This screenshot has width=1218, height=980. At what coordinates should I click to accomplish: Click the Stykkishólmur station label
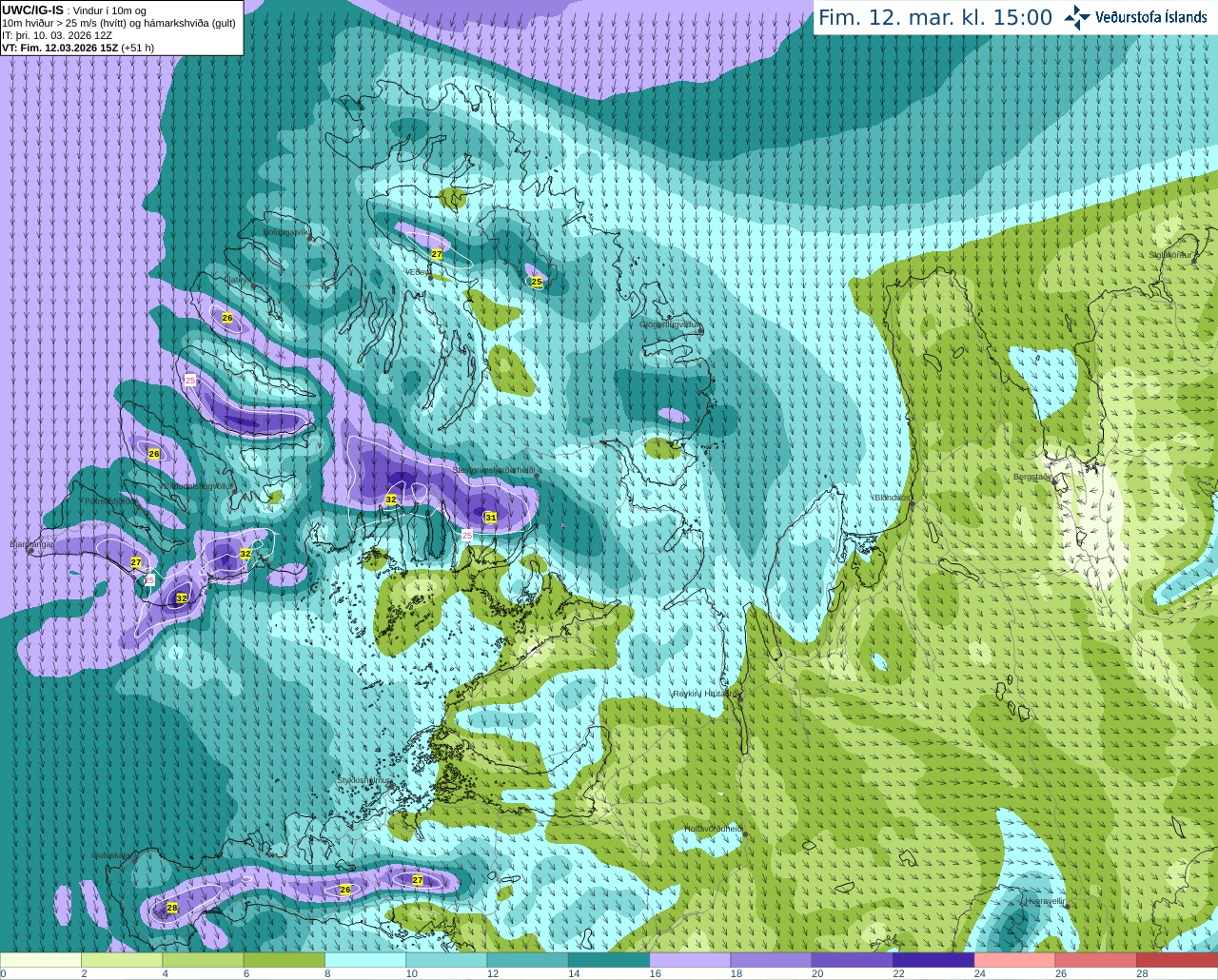[x=363, y=780]
